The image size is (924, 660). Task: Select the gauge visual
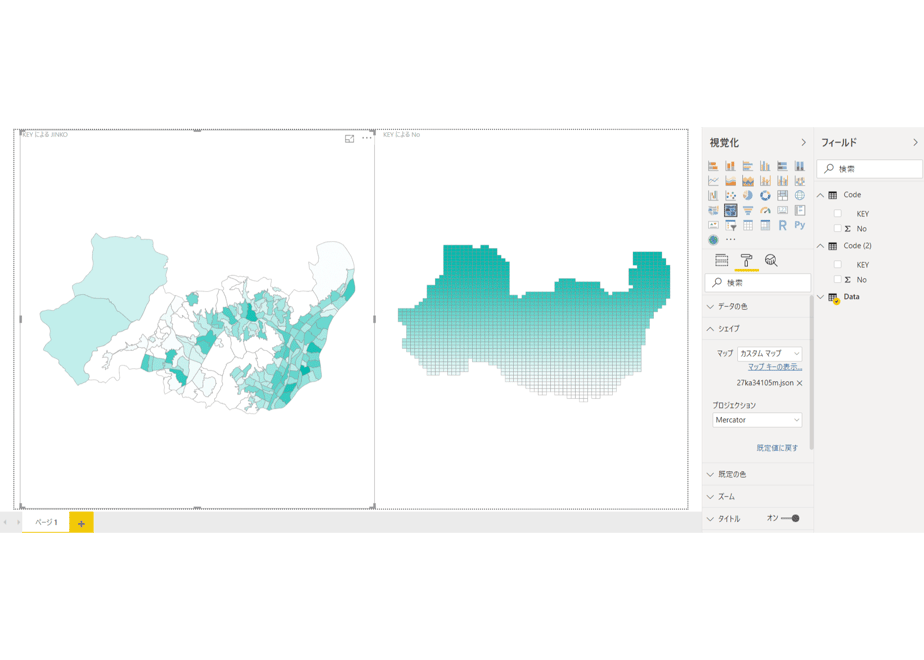[765, 210]
